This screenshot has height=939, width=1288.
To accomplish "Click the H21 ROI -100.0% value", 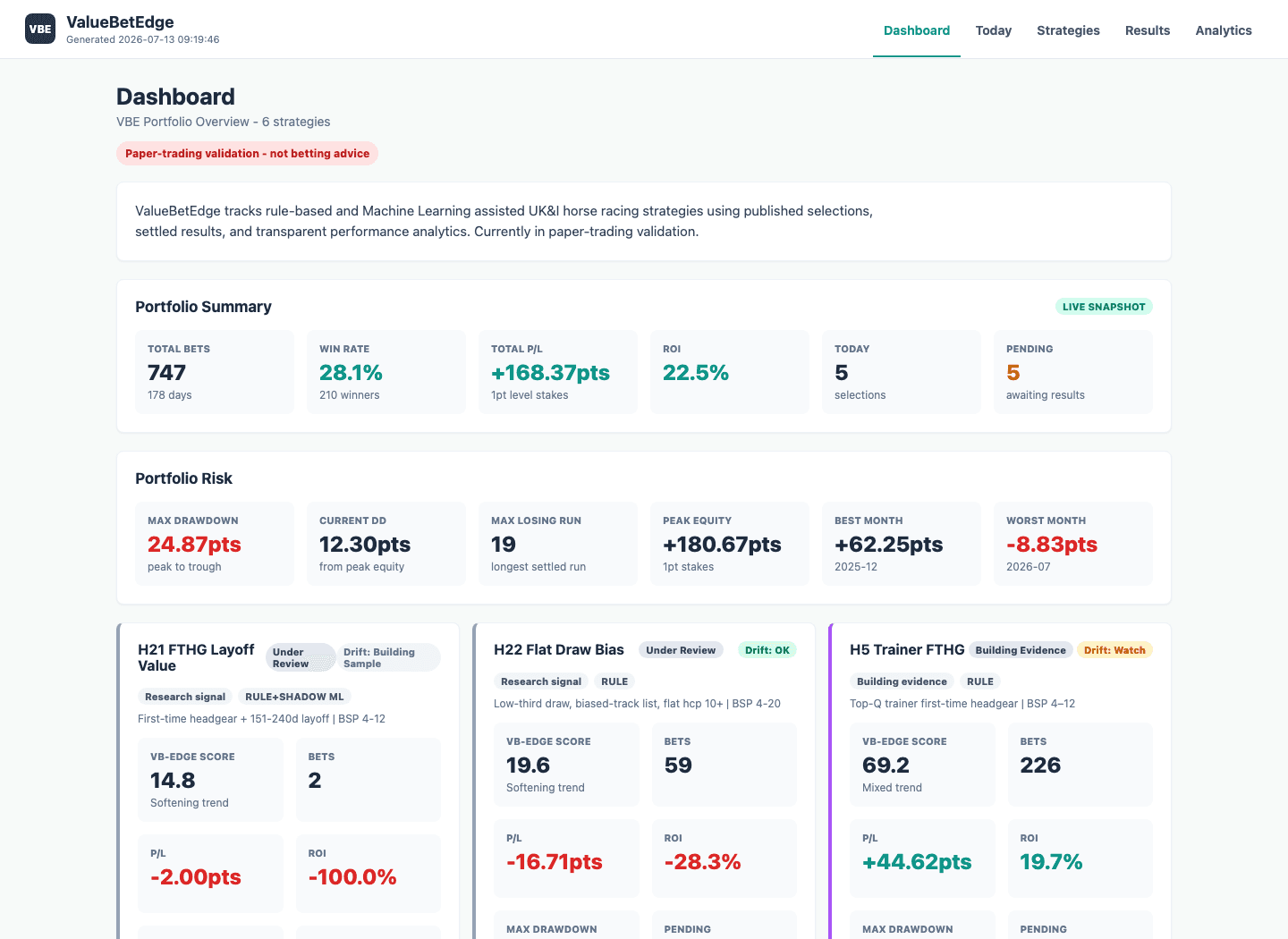I will (352, 877).
